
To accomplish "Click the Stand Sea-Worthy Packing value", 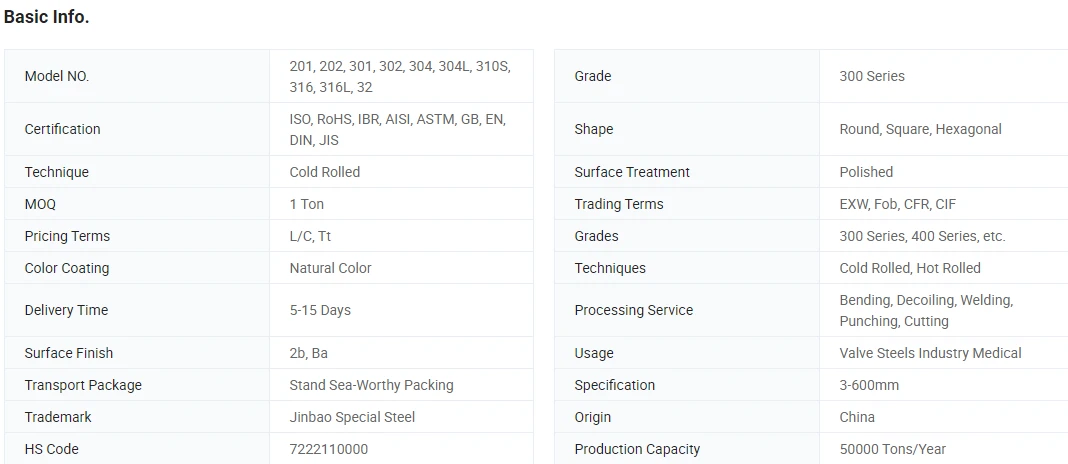I will coord(371,386).
